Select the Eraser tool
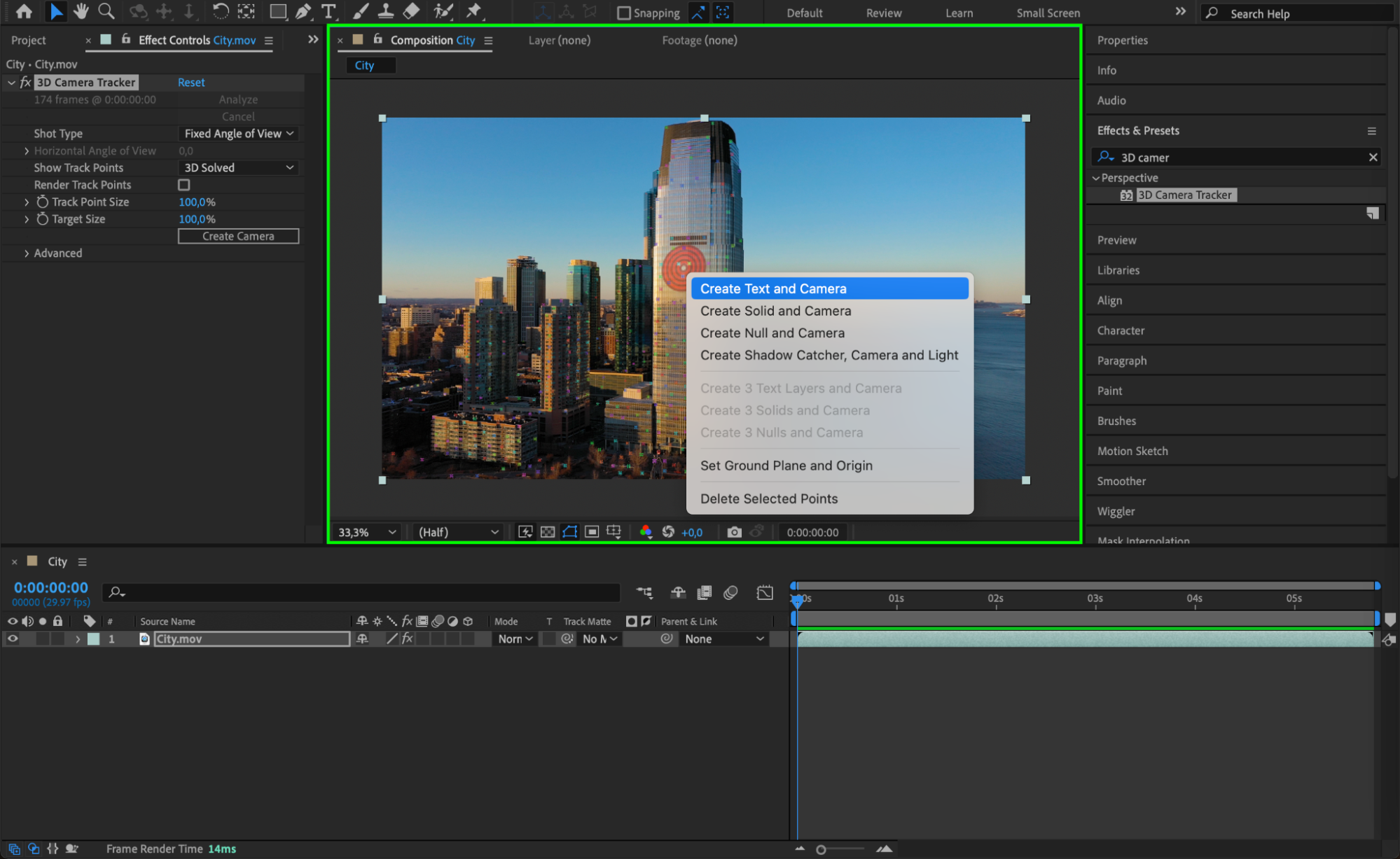 [x=412, y=11]
